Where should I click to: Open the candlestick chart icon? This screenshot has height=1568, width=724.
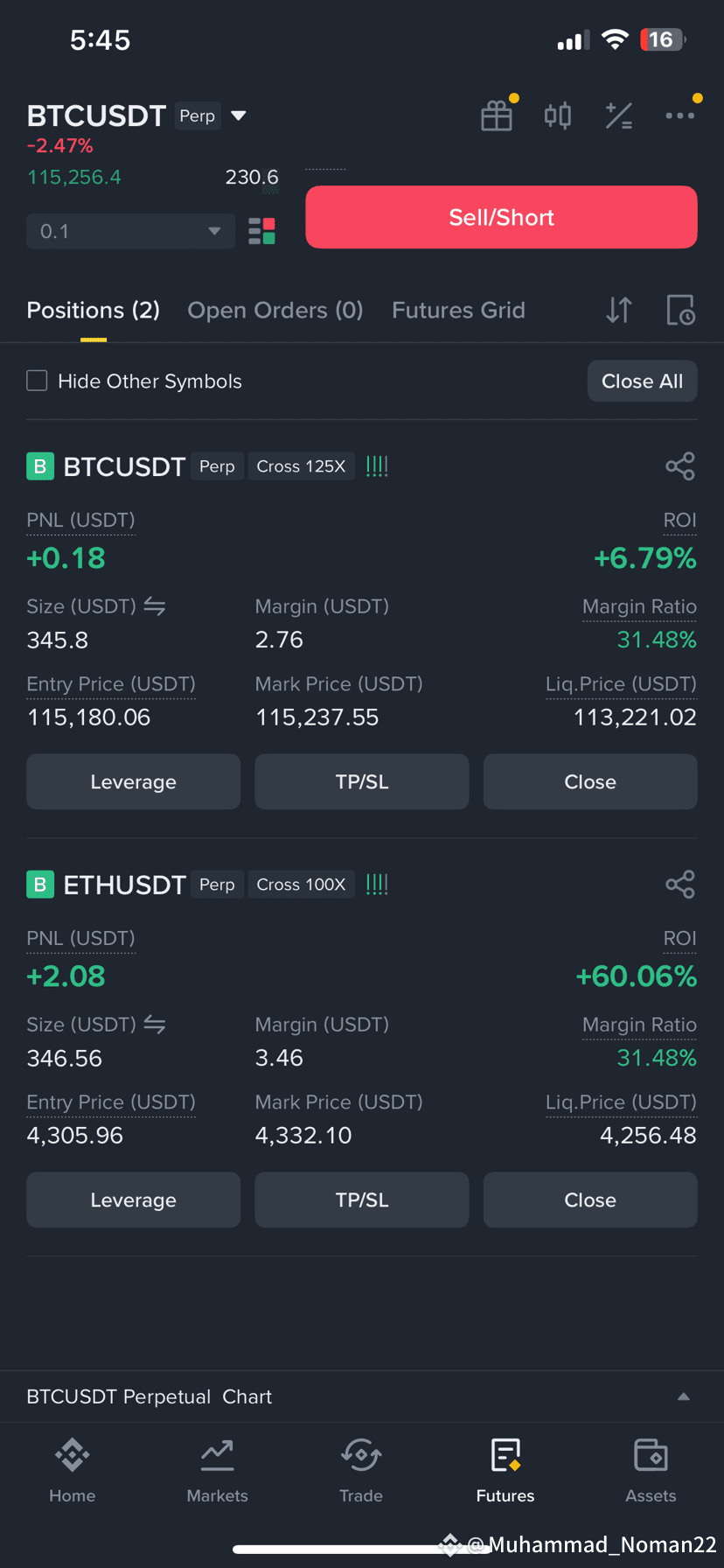[x=558, y=115]
